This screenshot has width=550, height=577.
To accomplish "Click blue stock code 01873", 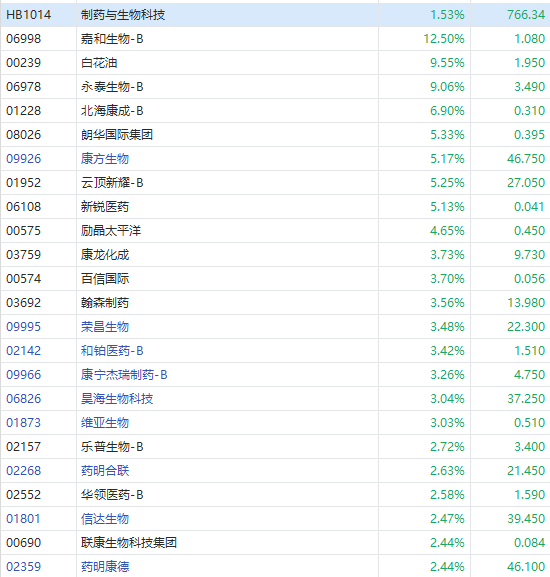I will 24,422.
